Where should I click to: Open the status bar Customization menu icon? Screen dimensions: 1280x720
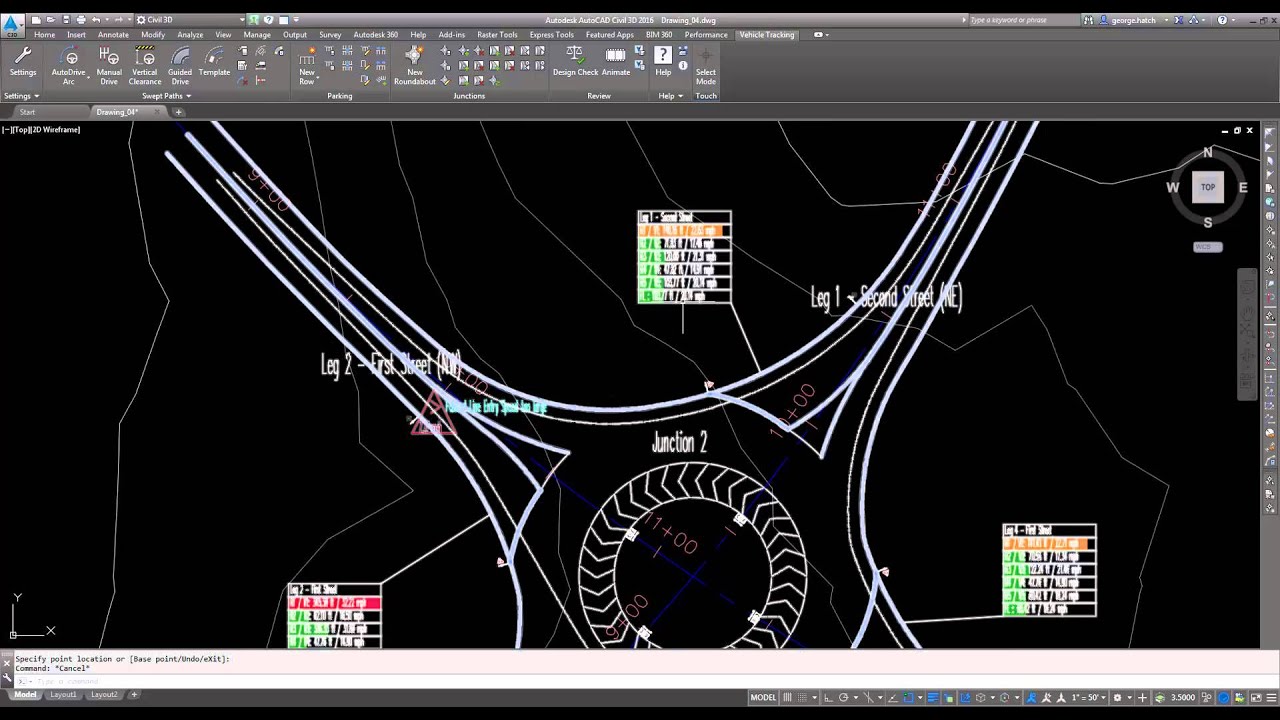tap(1273, 698)
